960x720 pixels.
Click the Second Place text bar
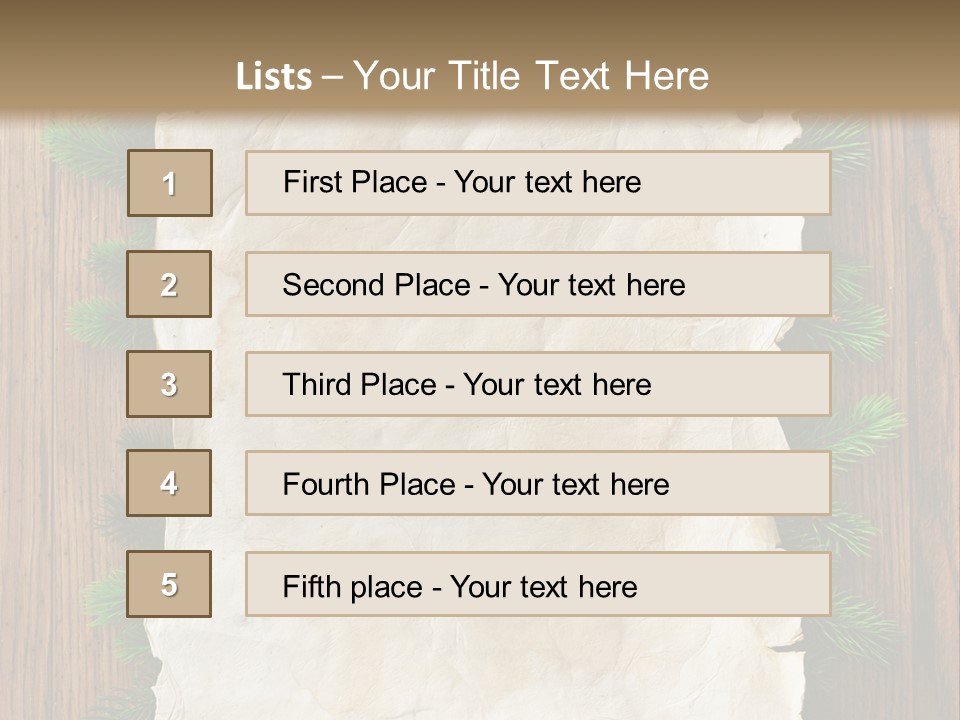click(x=538, y=284)
